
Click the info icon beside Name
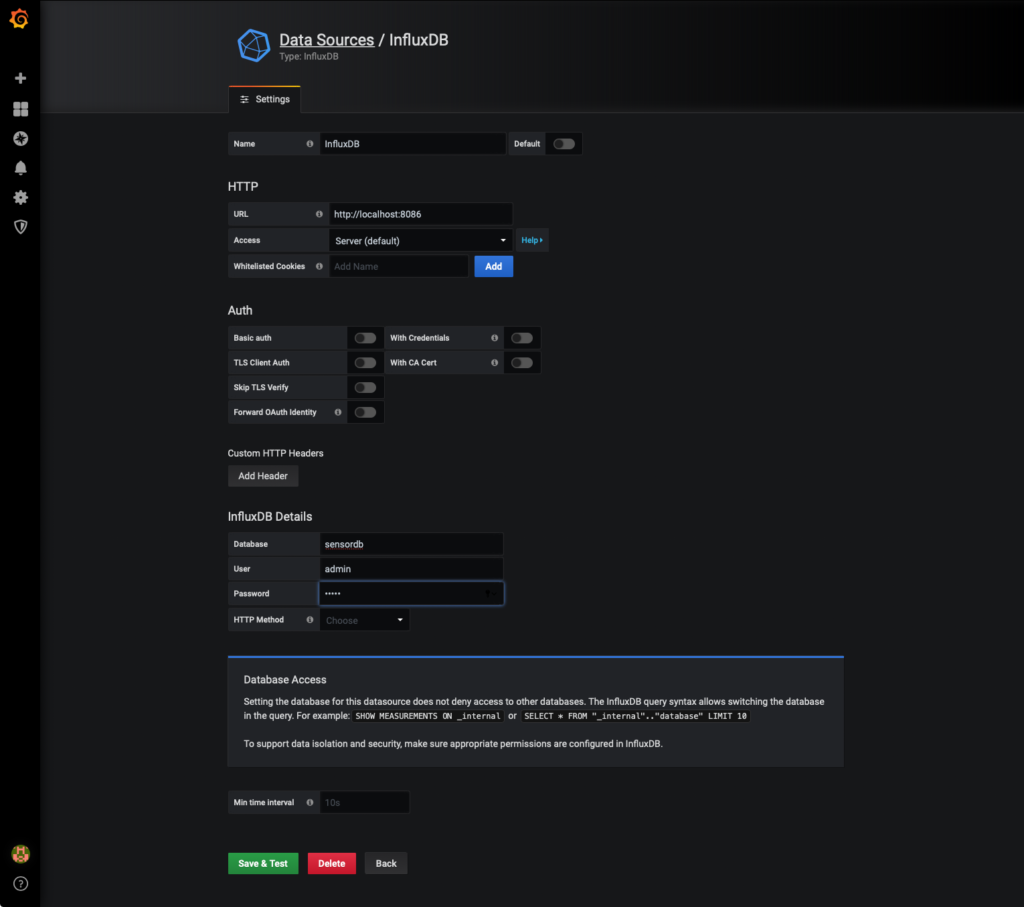[x=310, y=144]
